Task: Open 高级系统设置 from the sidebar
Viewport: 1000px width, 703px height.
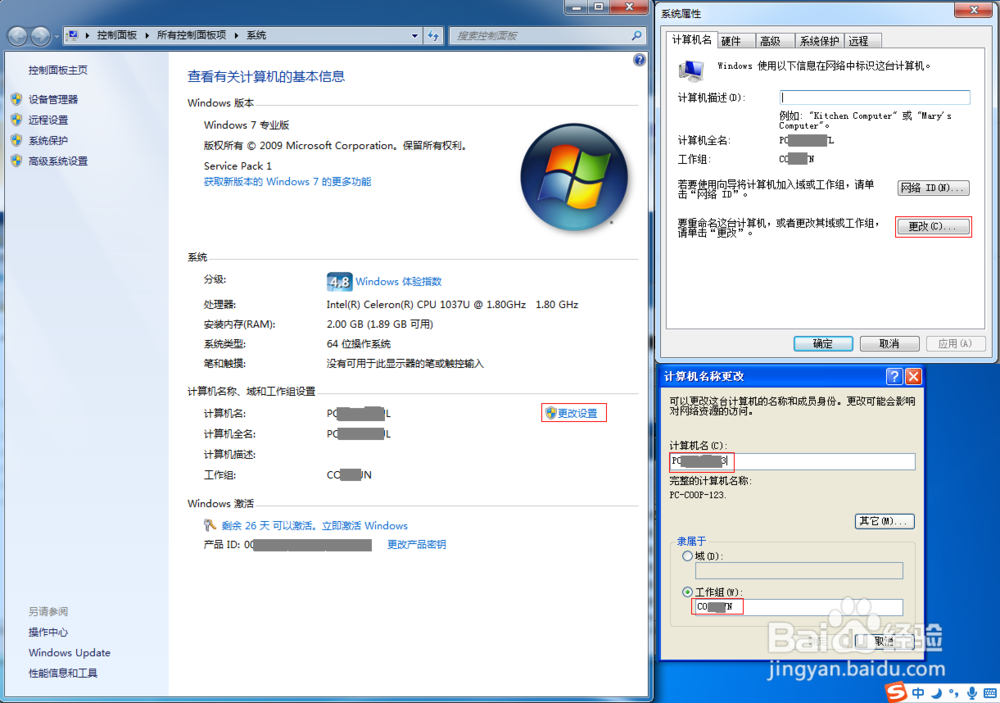Action: pyautogui.click(x=58, y=161)
